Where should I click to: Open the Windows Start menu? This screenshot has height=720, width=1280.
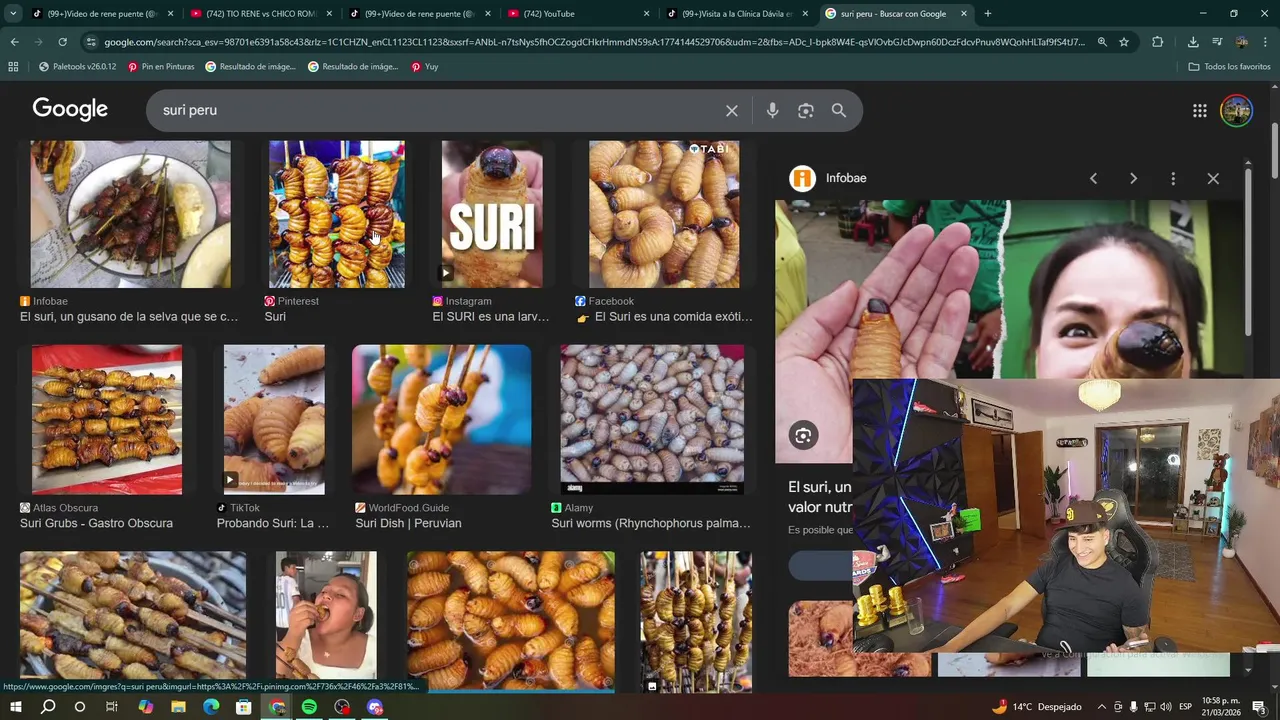(15, 707)
